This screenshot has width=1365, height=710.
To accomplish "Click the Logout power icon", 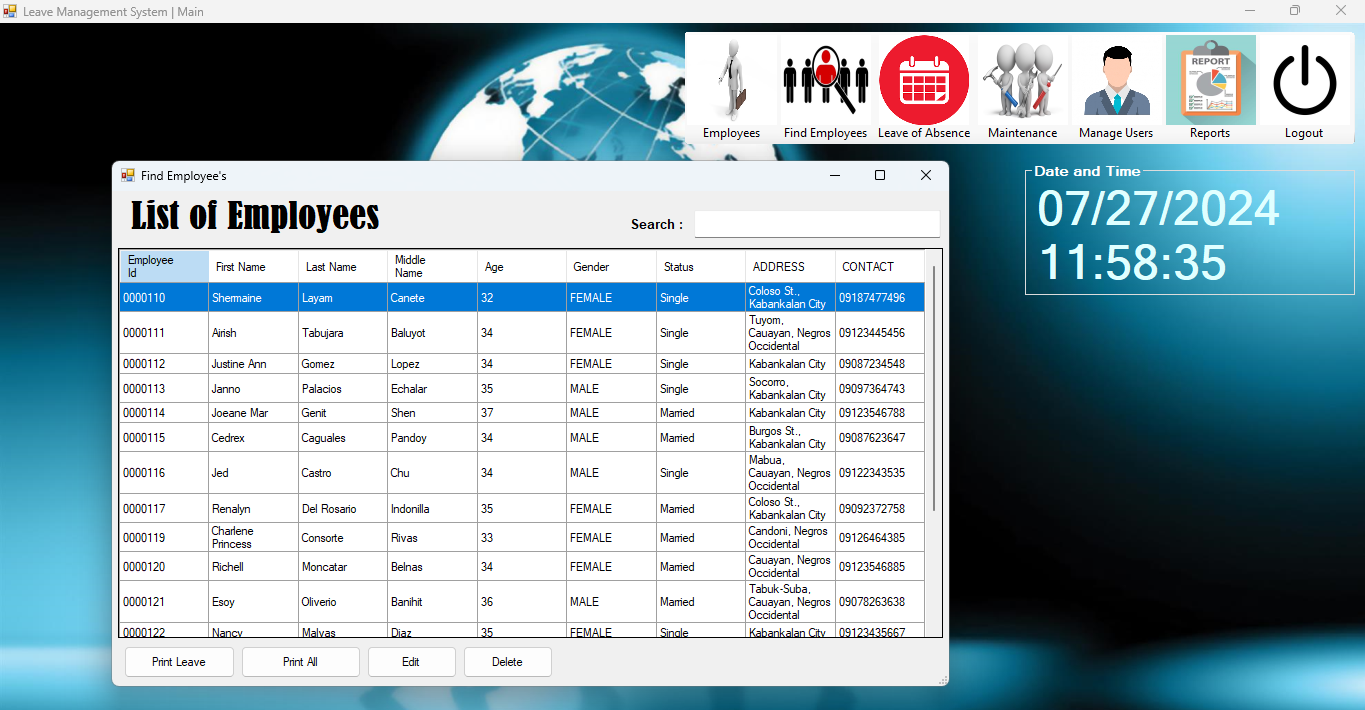I will (x=1304, y=80).
